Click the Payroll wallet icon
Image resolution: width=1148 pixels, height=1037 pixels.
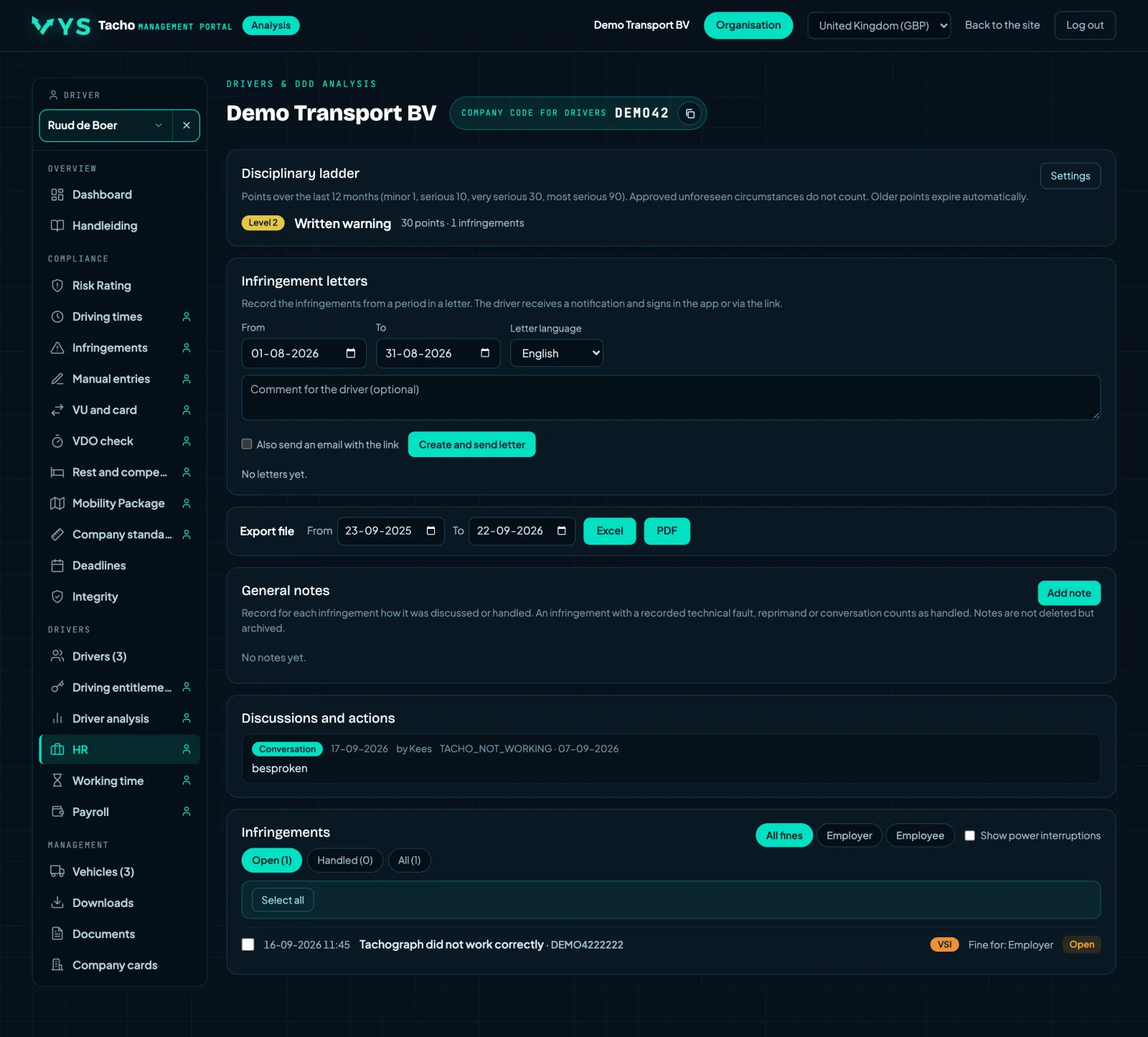point(57,812)
